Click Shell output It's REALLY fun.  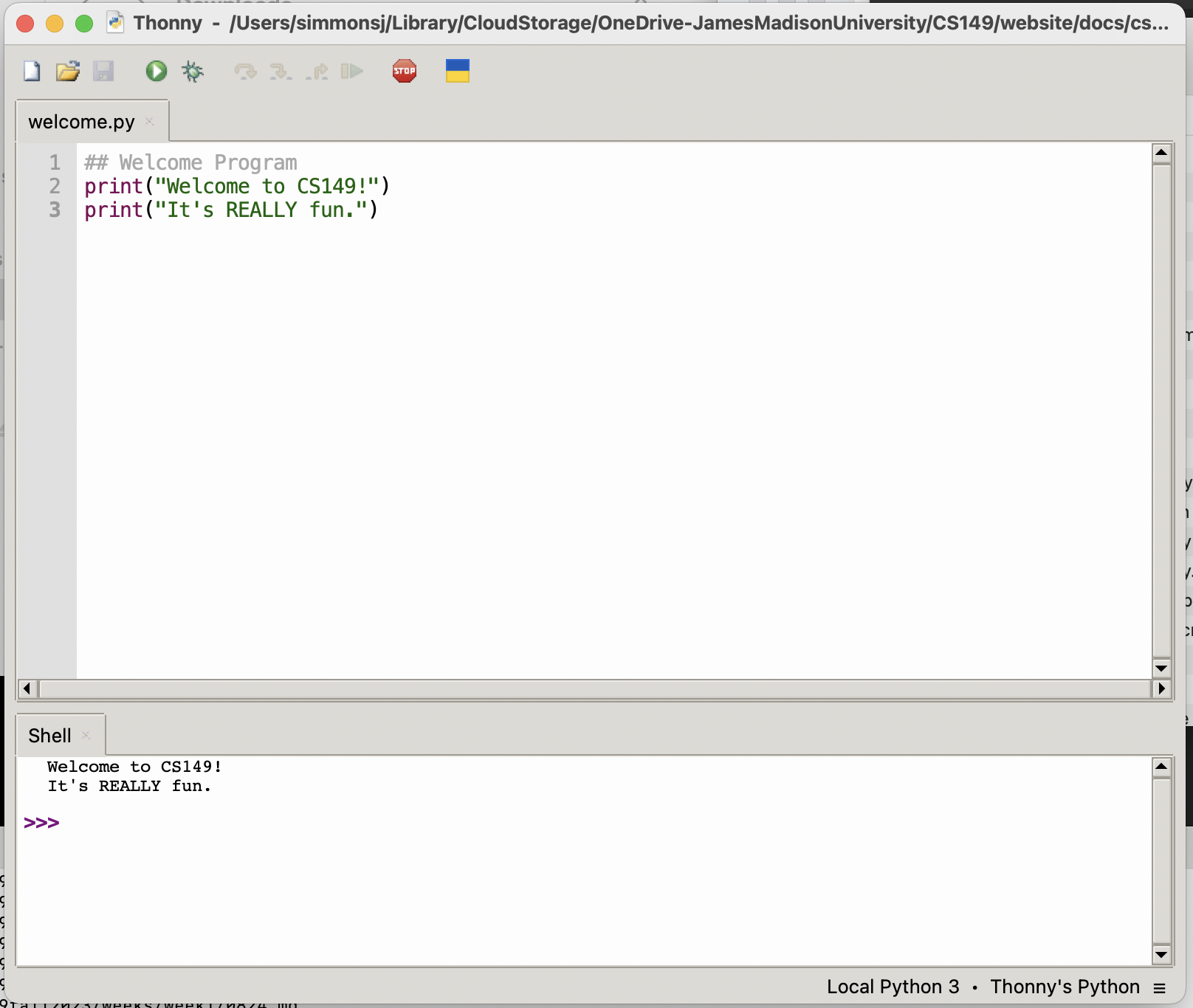[129, 786]
